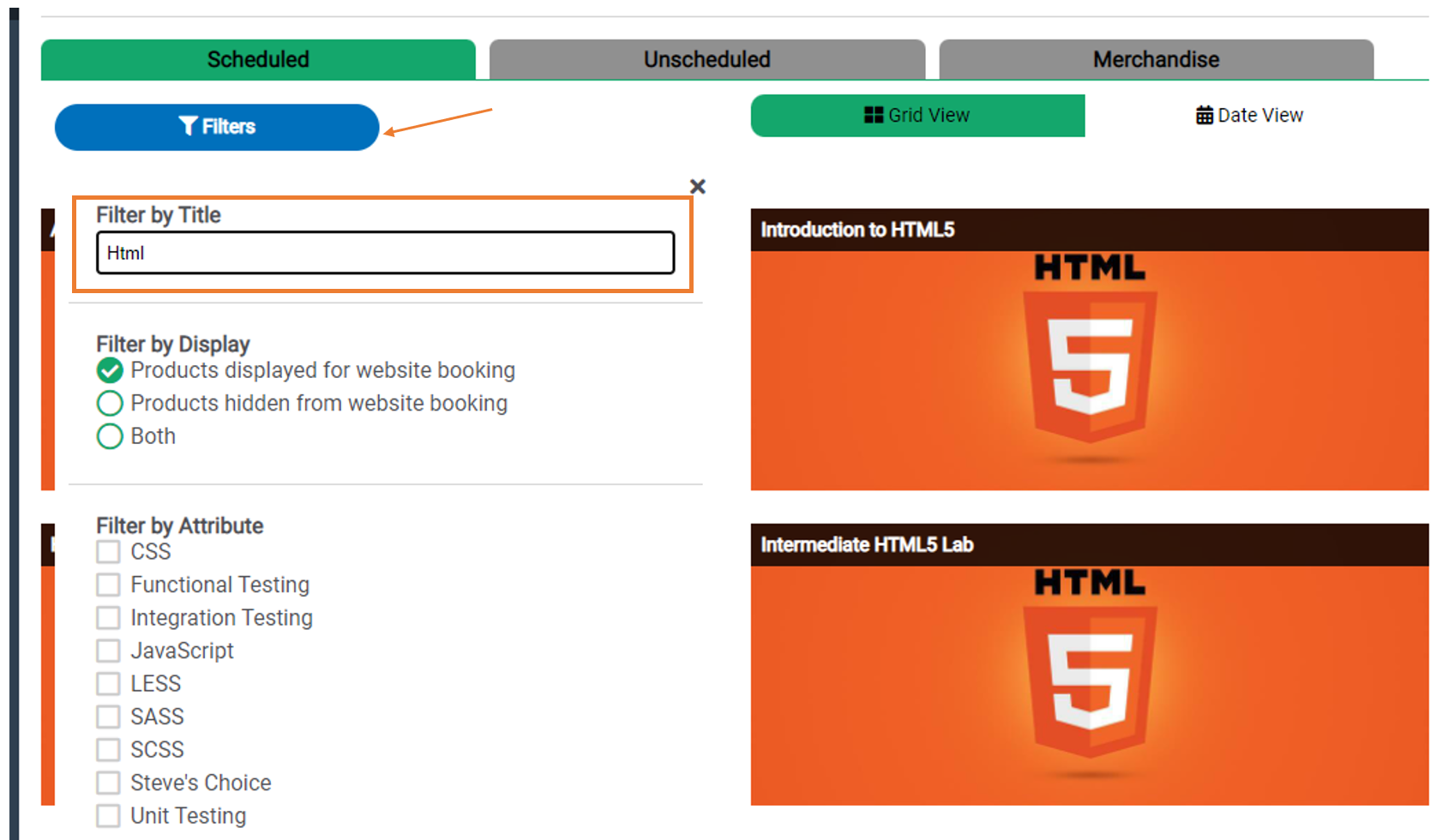Image resolution: width=1454 pixels, height=840 pixels.
Task: Select the SASS attribute checkbox
Action: point(108,717)
